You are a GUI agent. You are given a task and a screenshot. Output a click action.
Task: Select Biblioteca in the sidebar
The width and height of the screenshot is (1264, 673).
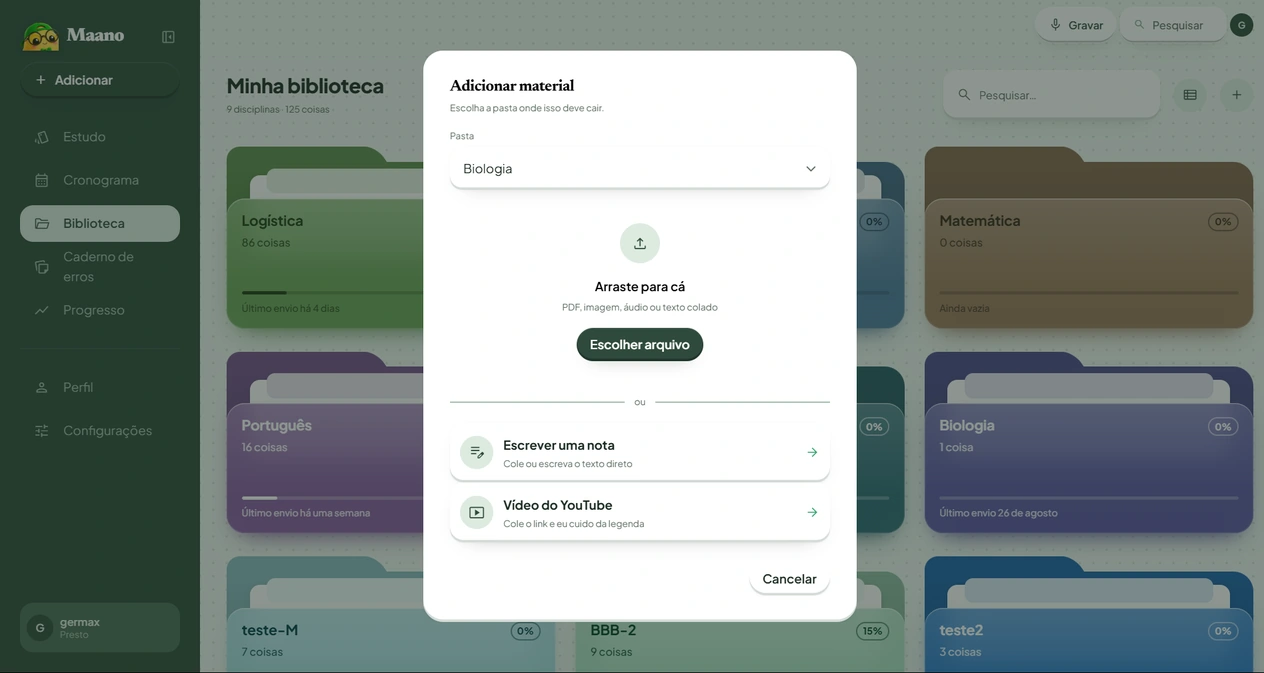[x=100, y=223]
